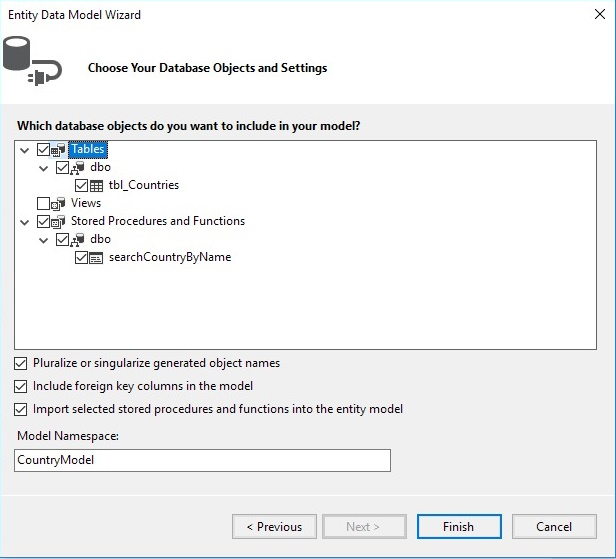Click the Model Namespace text field
Image resolution: width=616 pixels, height=559 pixels.
tap(203, 460)
